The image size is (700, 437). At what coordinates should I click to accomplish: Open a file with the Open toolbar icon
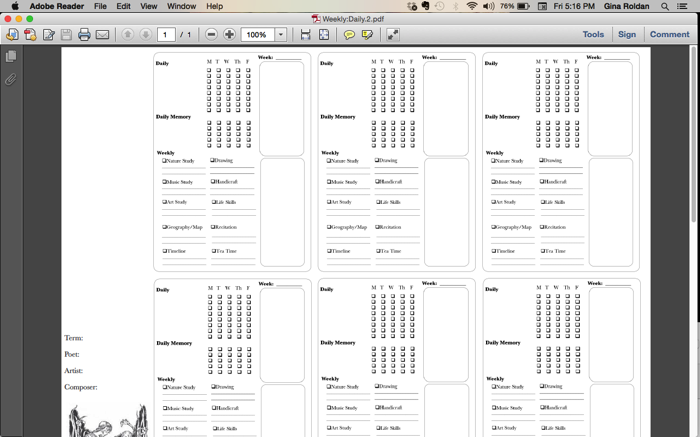12,34
